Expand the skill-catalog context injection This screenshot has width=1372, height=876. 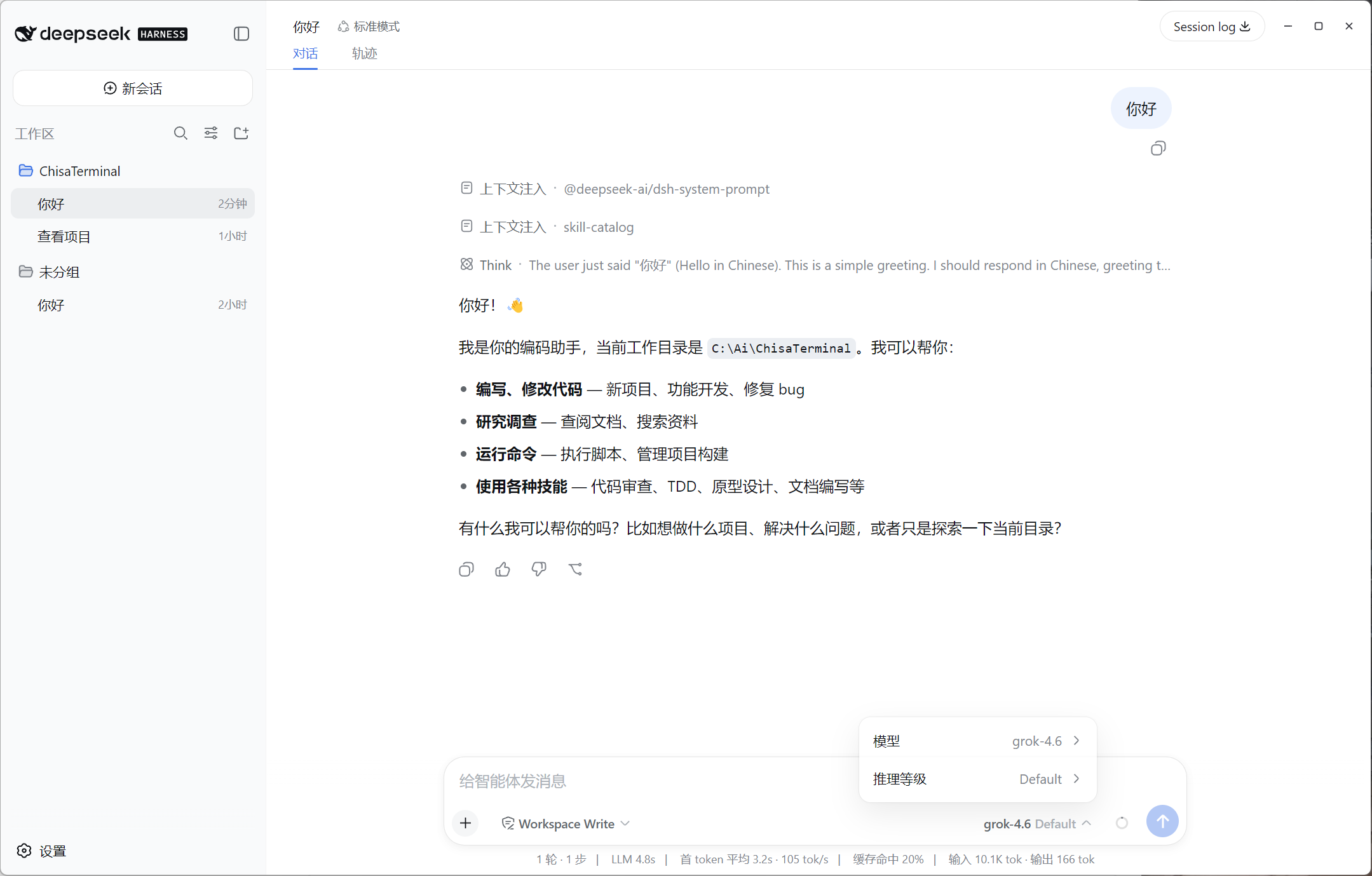[547, 227]
